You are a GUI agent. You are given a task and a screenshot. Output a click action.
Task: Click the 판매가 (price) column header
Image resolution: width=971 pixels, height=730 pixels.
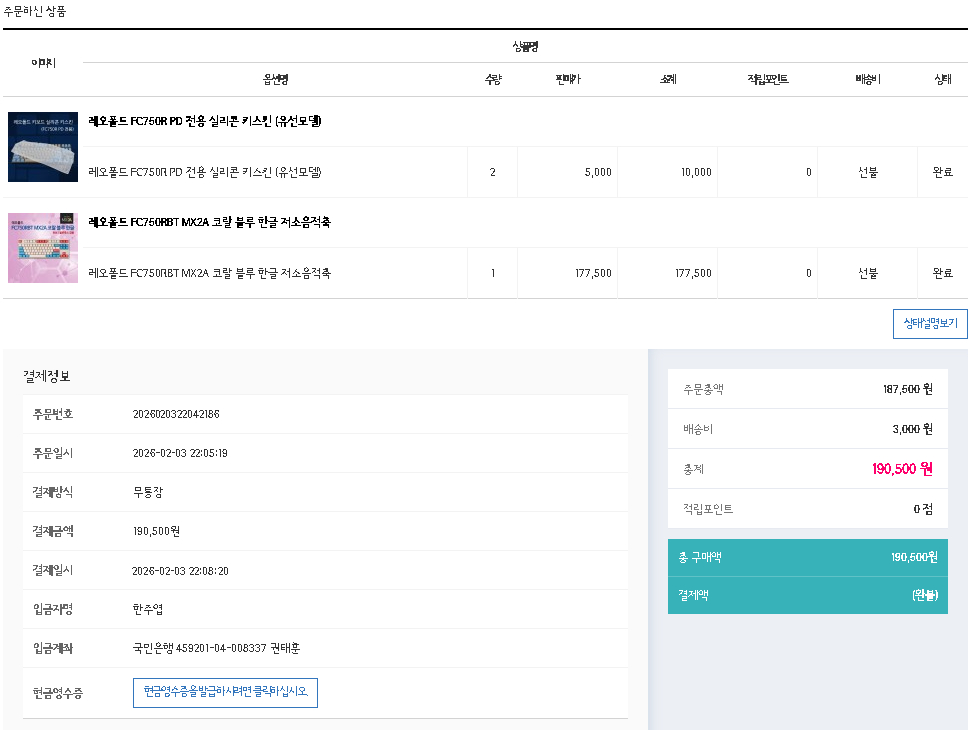pos(566,78)
